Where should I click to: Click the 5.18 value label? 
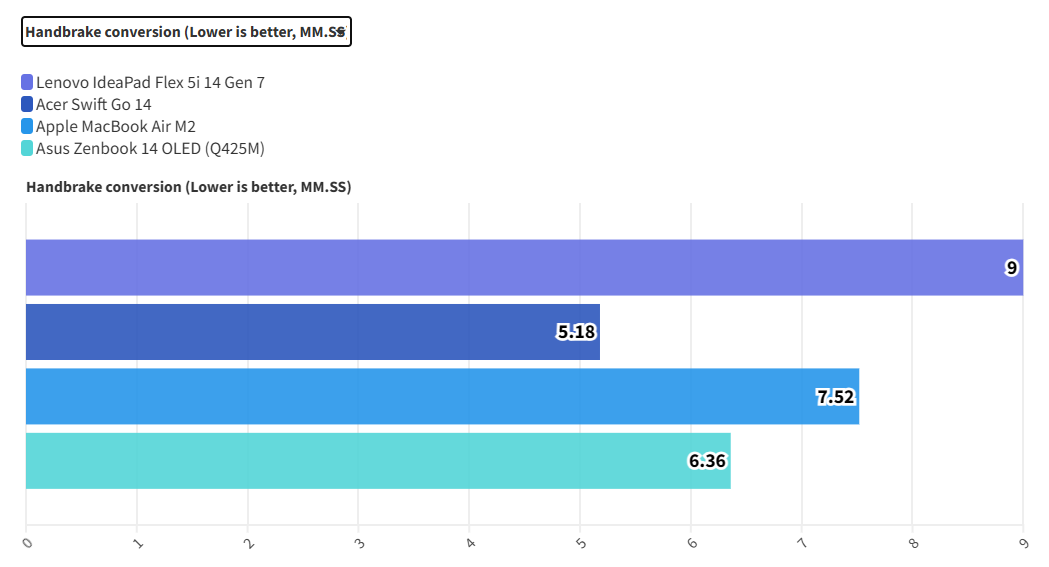click(x=576, y=332)
